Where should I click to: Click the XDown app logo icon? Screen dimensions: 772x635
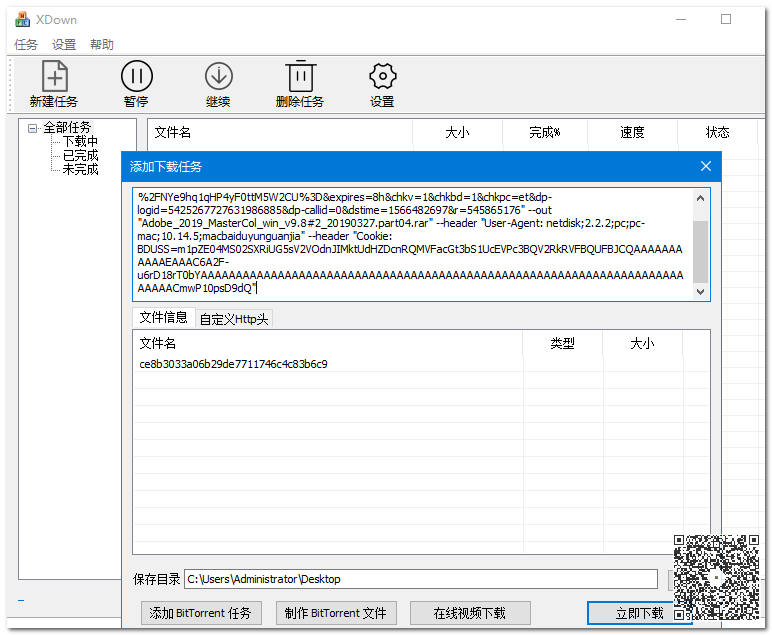pyautogui.click(x=22, y=20)
